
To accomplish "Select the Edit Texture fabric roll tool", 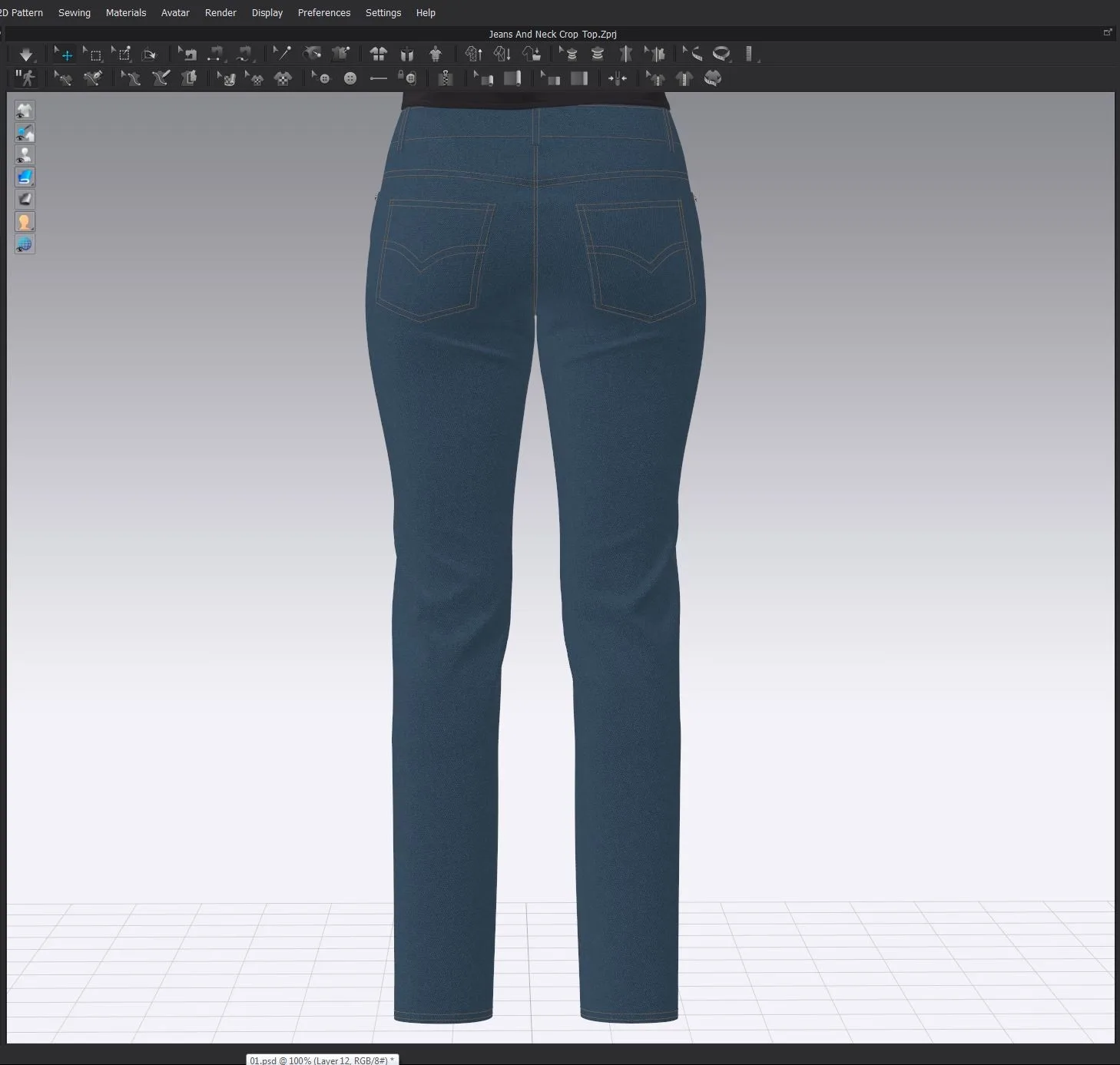I will (x=226, y=78).
